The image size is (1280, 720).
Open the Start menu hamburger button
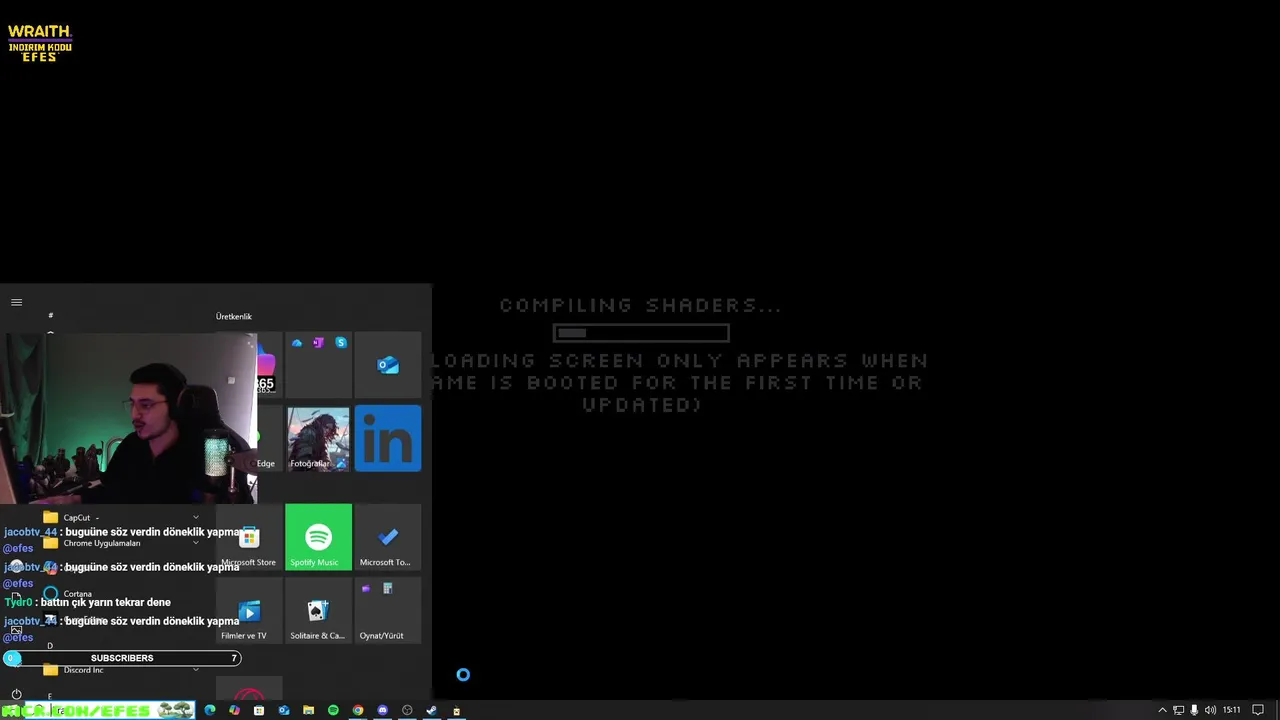click(16, 302)
